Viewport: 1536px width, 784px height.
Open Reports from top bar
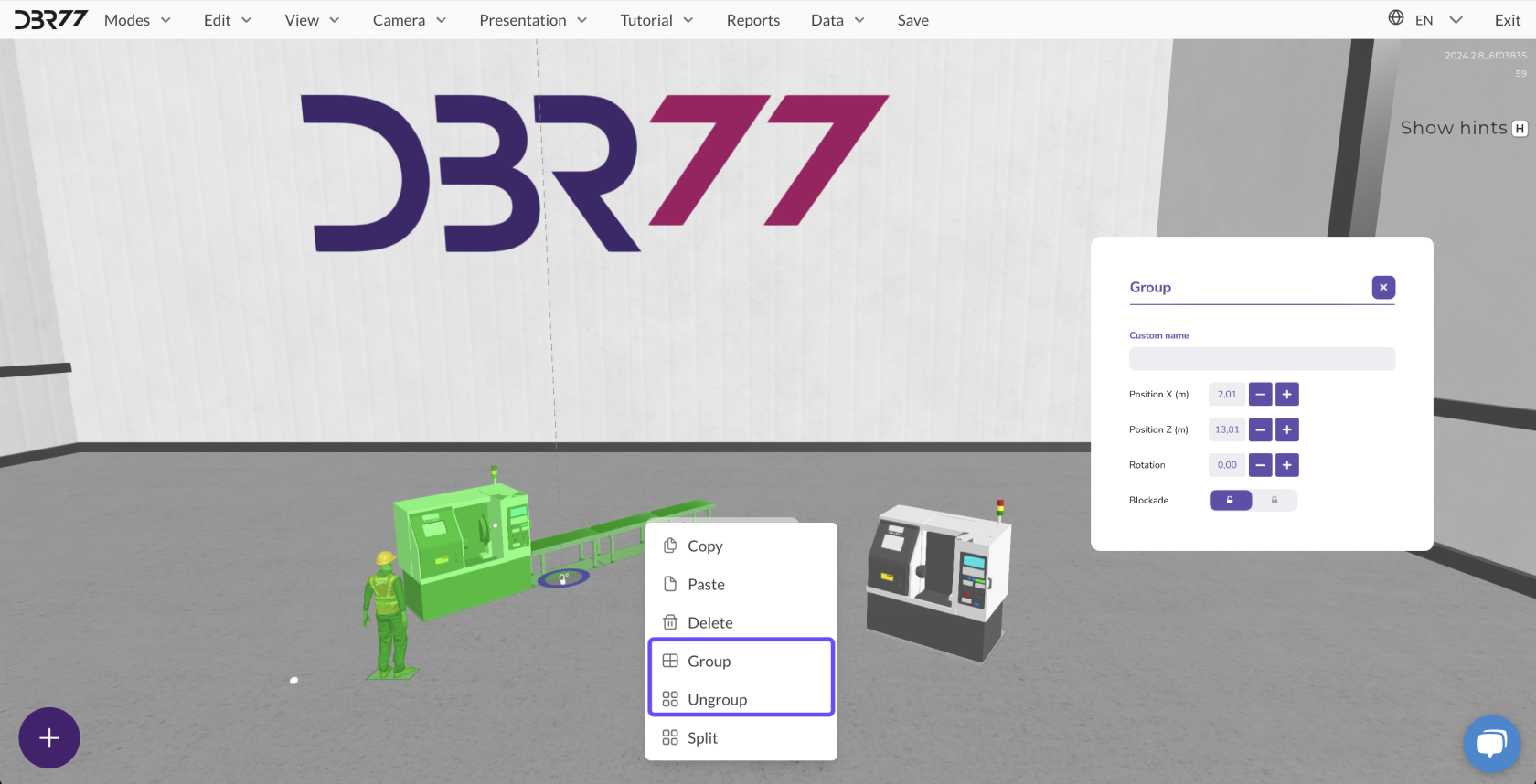(x=753, y=20)
